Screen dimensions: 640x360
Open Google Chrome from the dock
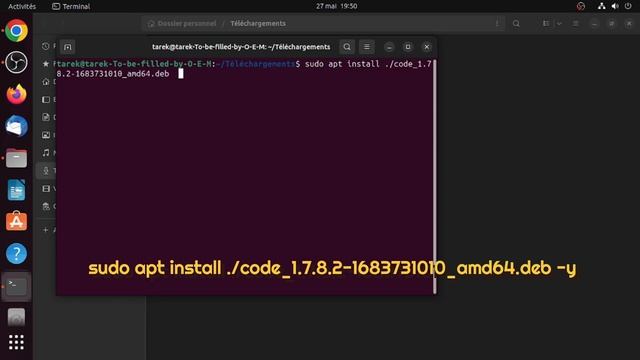pyautogui.click(x=16, y=31)
